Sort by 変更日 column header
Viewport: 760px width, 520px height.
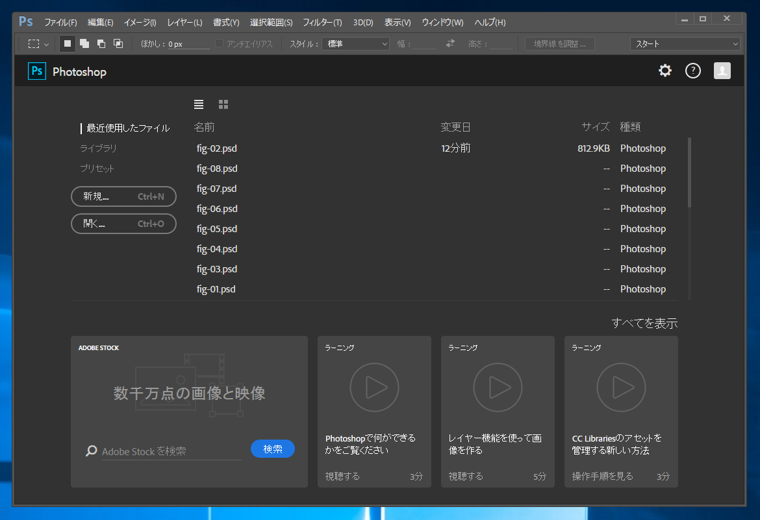pos(456,127)
